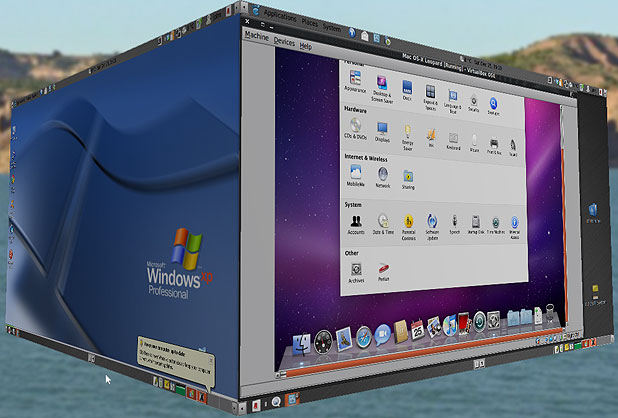Open the Sharing preference pane

408,179
